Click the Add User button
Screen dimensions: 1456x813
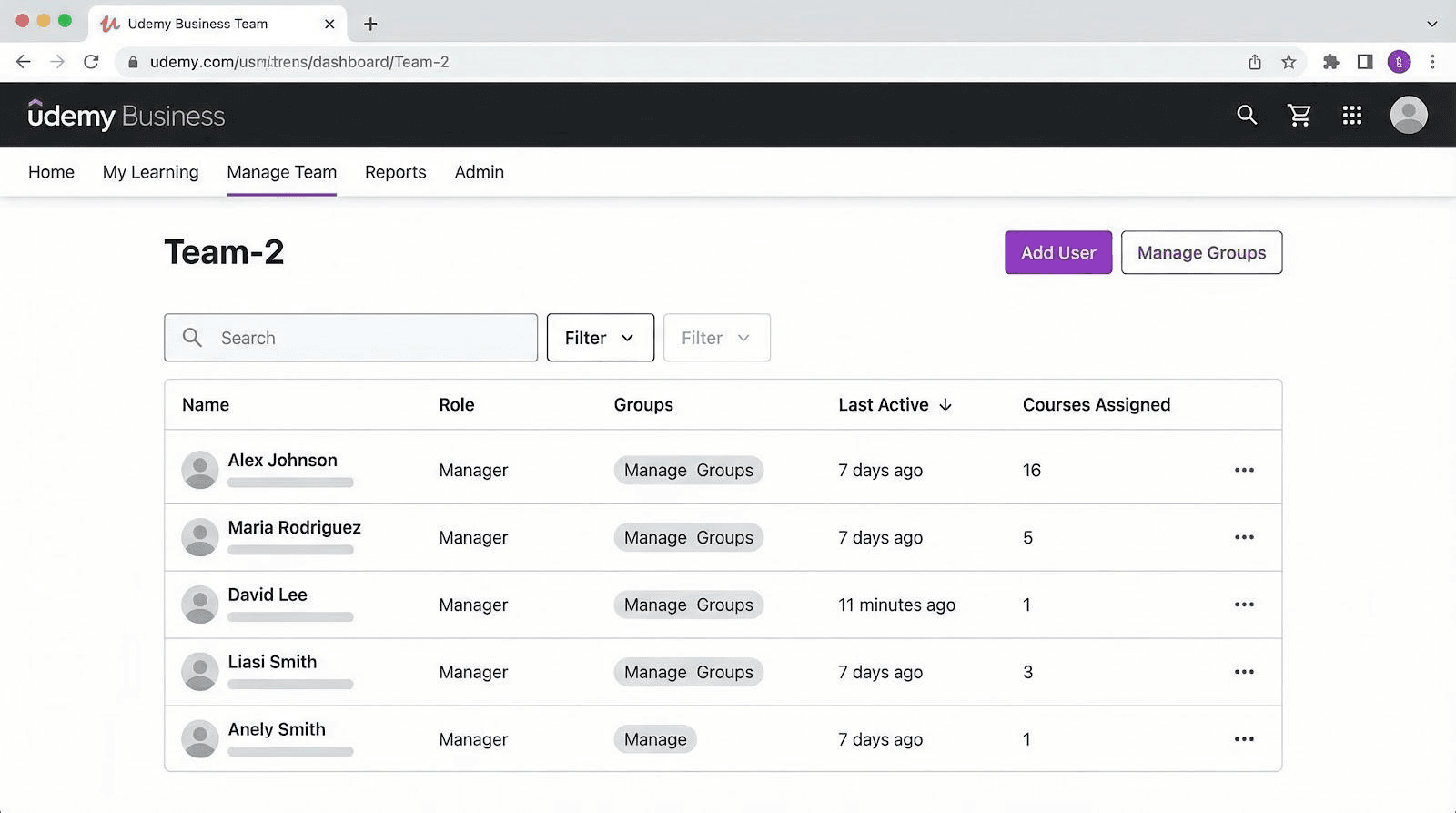tap(1057, 252)
